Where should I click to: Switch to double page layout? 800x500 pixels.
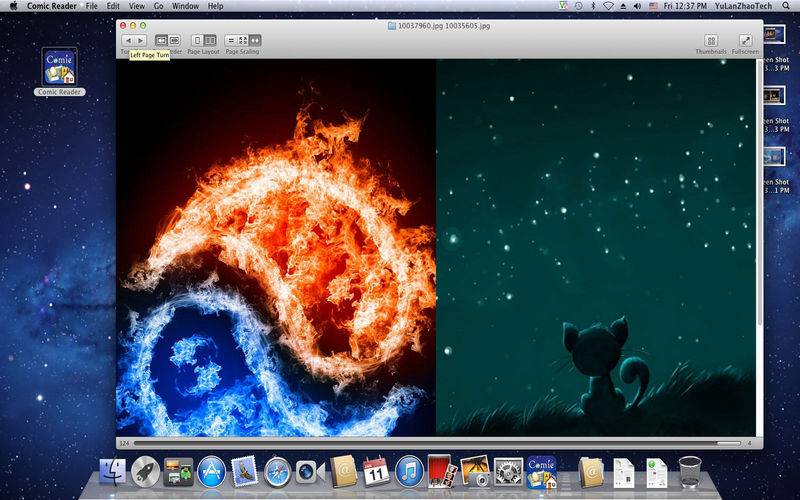(210, 40)
